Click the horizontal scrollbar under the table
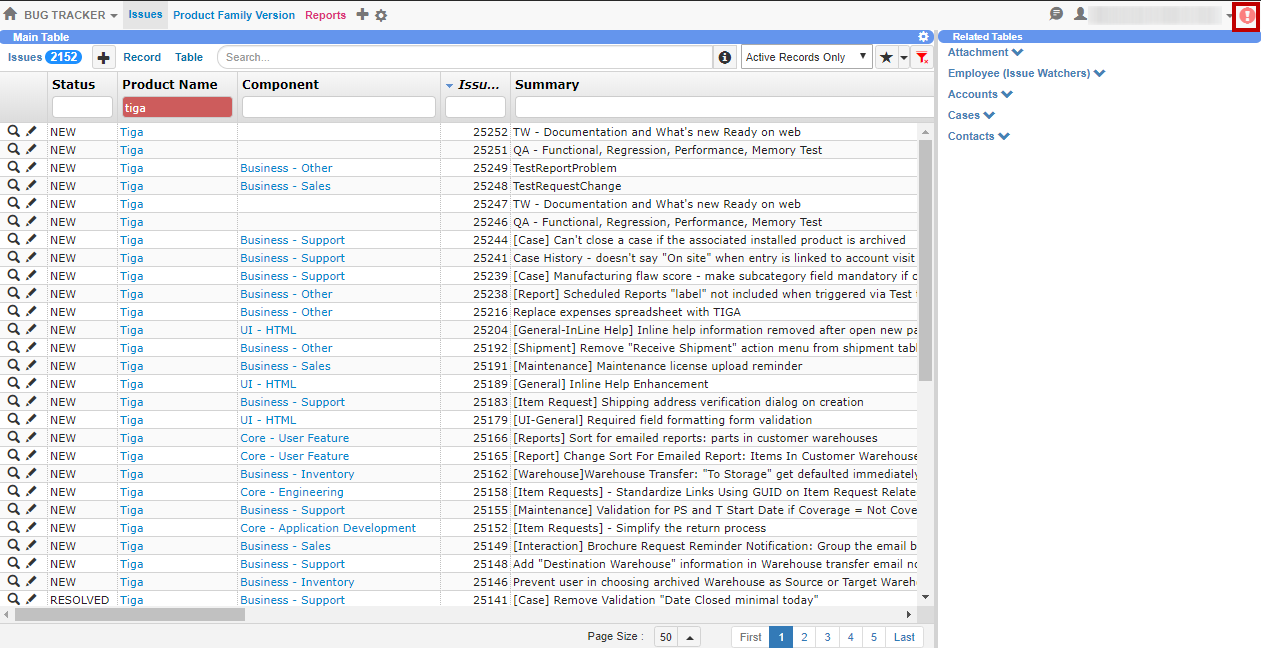 pos(130,615)
